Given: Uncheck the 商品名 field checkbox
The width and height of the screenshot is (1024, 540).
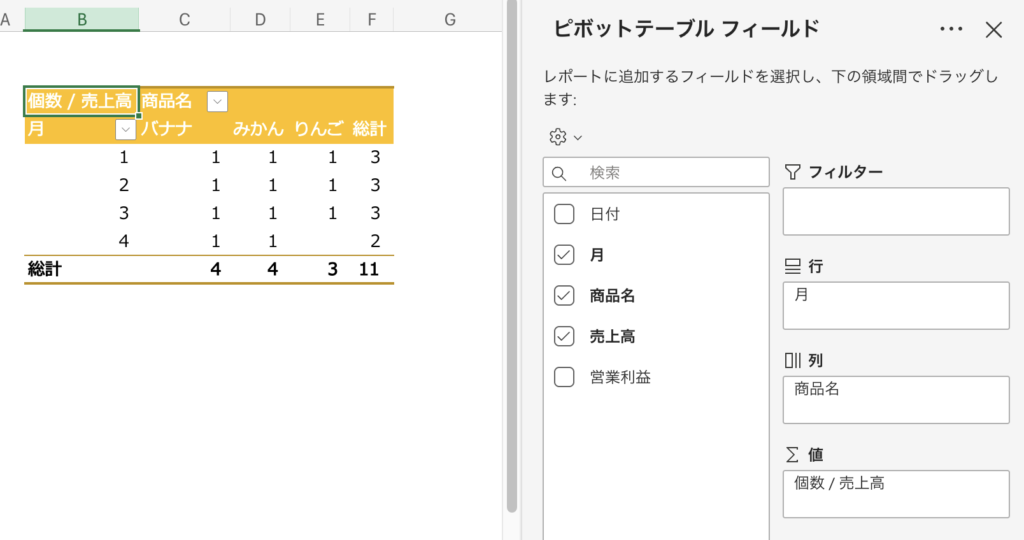Looking at the screenshot, I should pos(564,296).
